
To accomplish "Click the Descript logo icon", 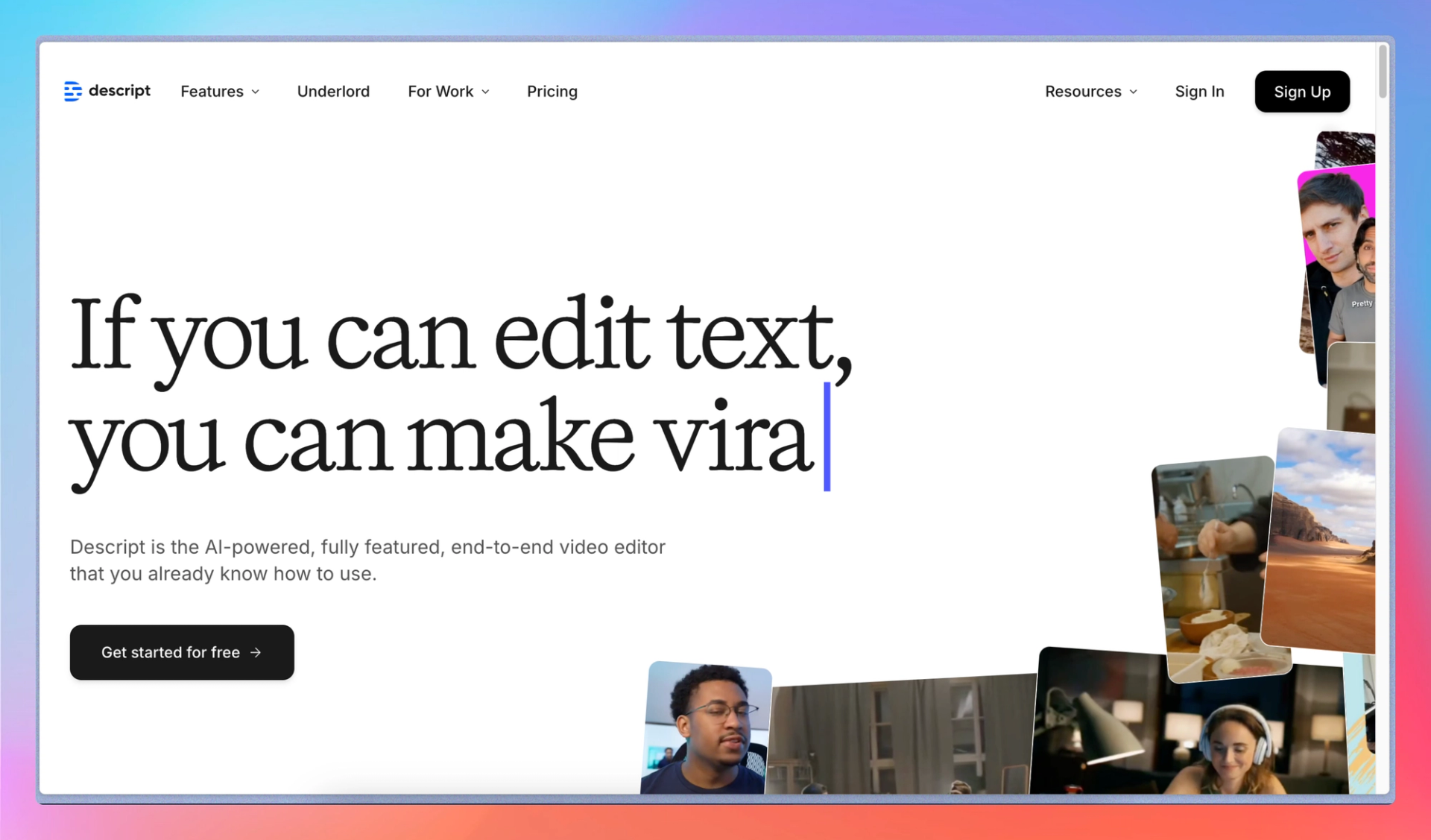I will [72, 91].
